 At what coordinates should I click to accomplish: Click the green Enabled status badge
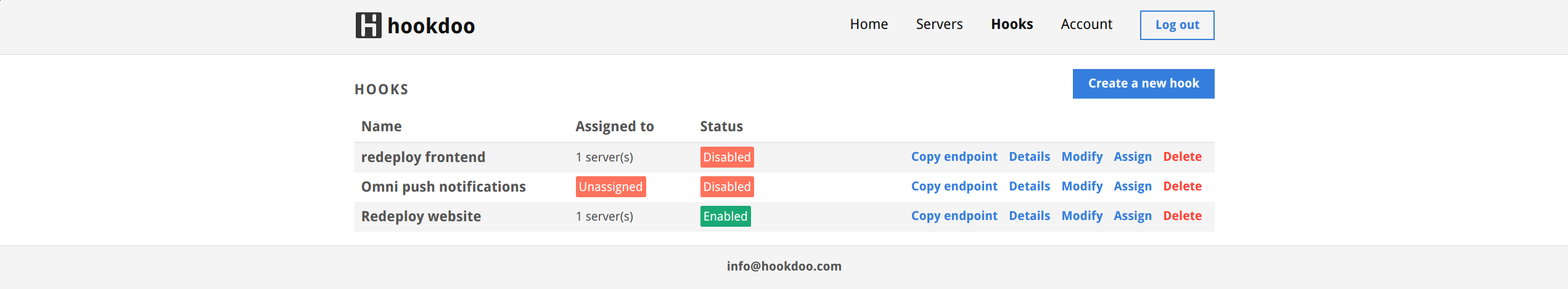pos(725,216)
